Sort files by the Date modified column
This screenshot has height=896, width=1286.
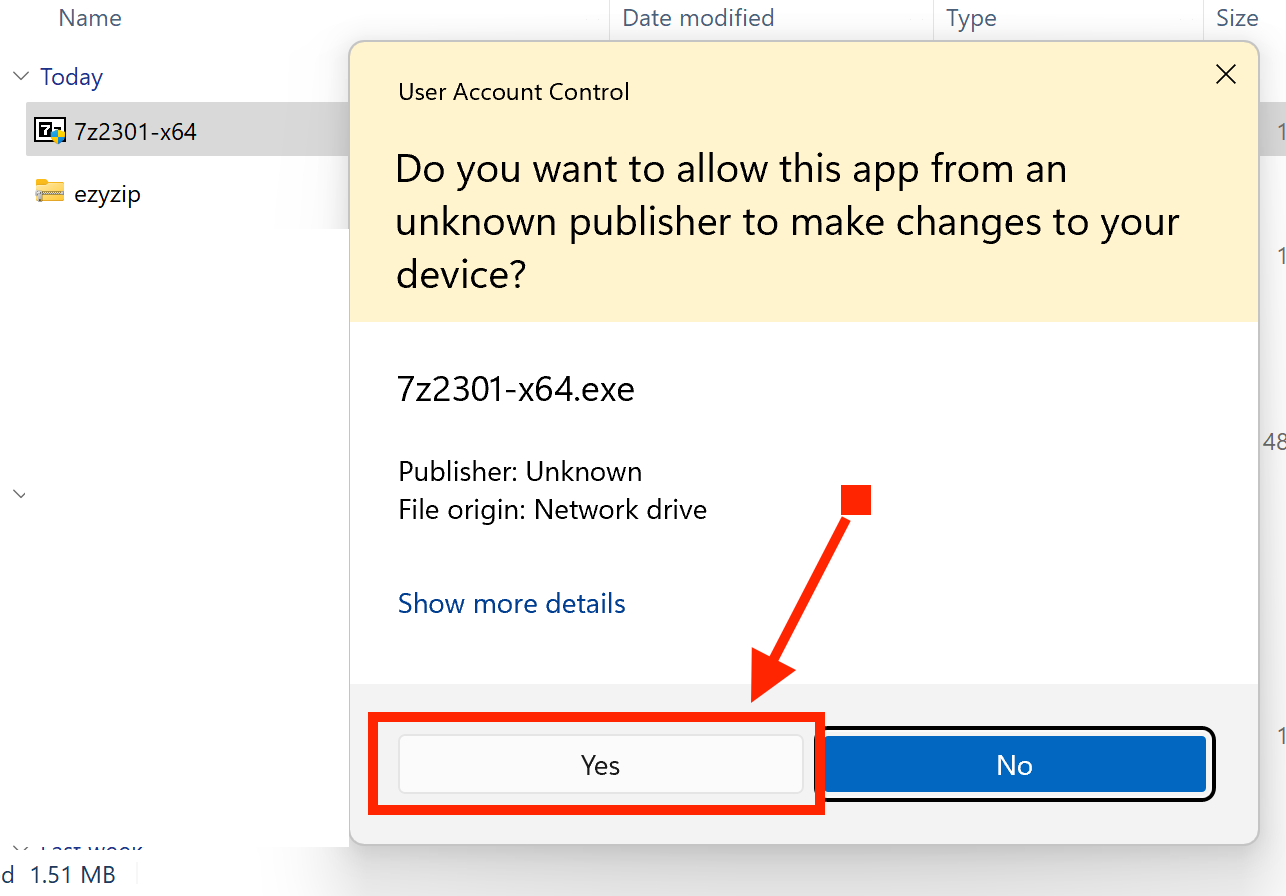(x=697, y=18)
